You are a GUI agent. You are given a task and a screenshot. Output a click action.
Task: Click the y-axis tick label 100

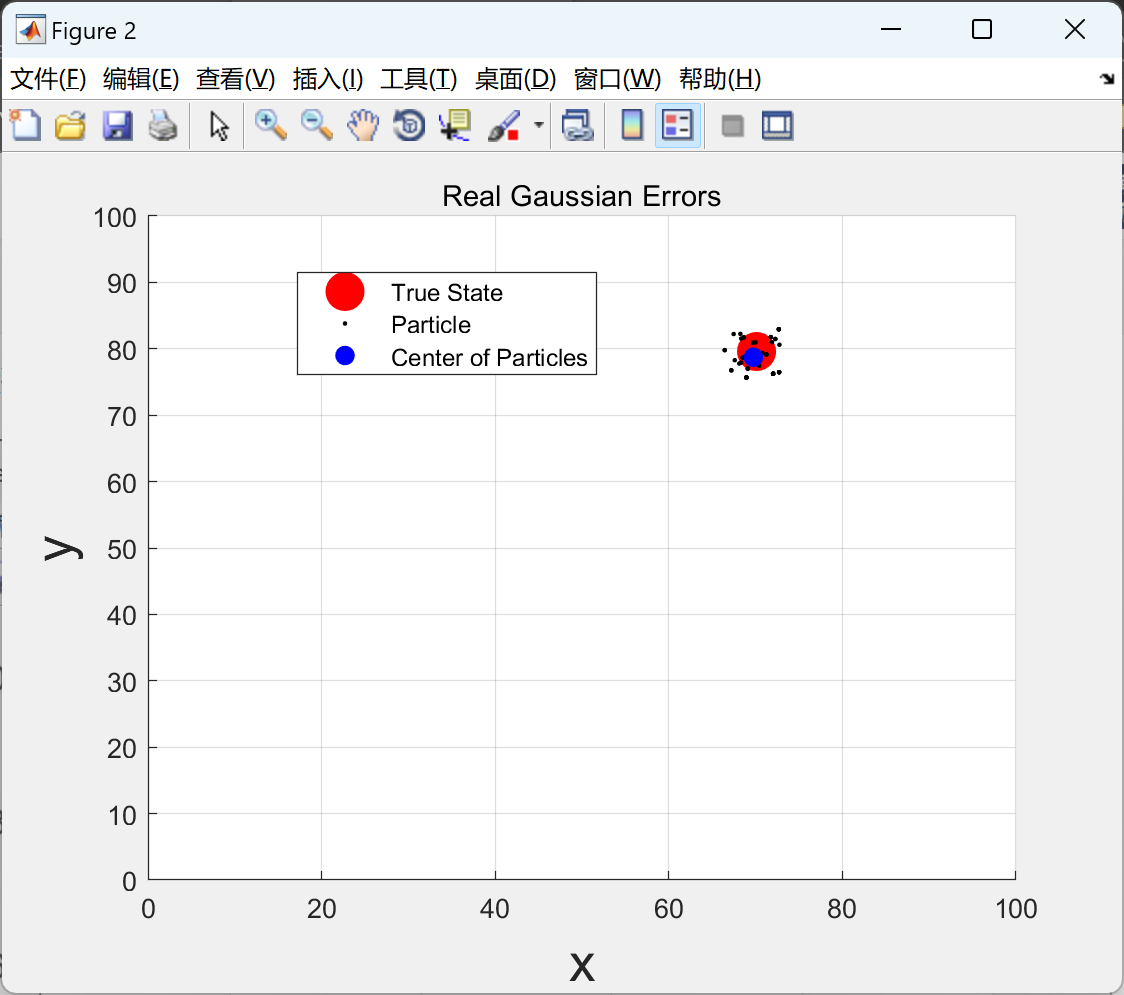tap(115, 217)
